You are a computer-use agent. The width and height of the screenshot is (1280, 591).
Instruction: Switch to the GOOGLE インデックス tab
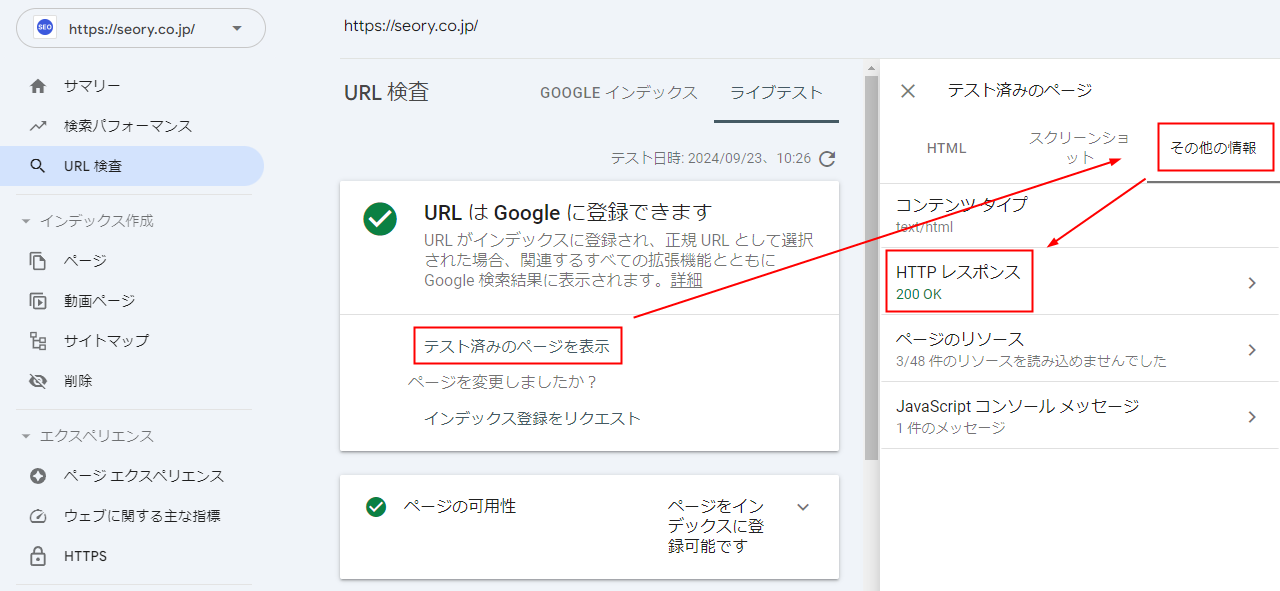pyautogui.click(x=619, y=93)
